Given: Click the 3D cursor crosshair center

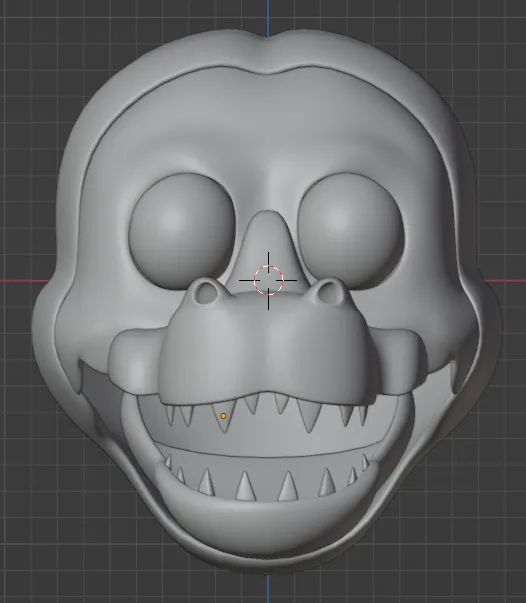Looking at the screenshot, I should [x=268, y=280].
